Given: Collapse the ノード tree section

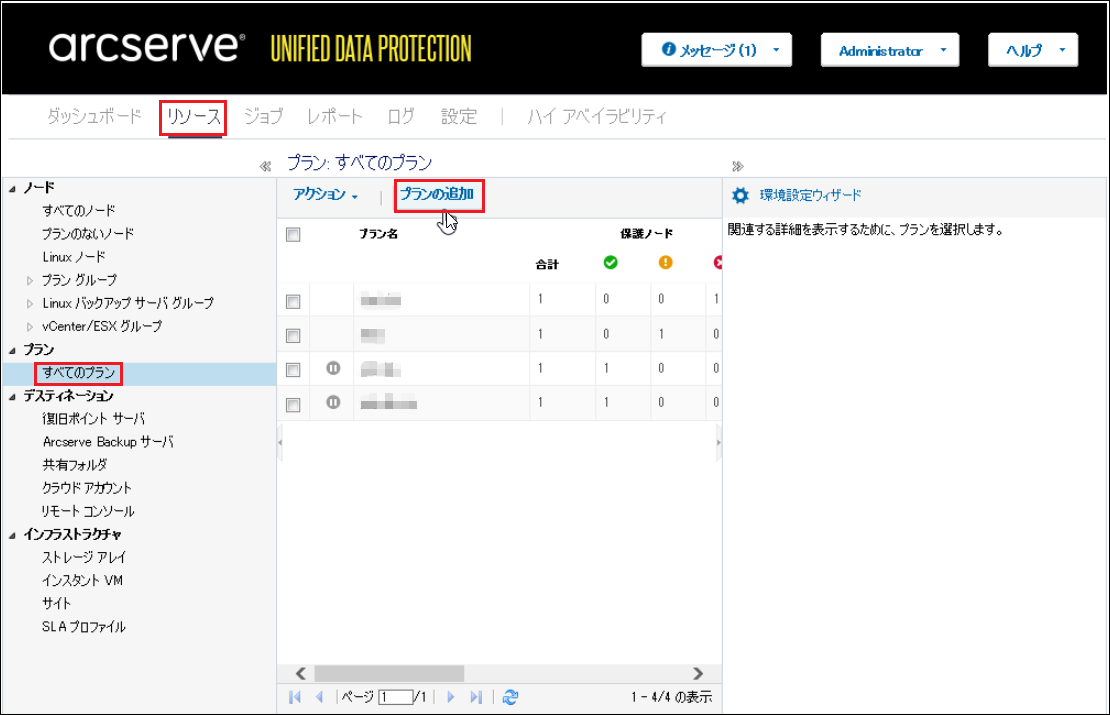Looking at the screenshot, I should pos(13,188).
